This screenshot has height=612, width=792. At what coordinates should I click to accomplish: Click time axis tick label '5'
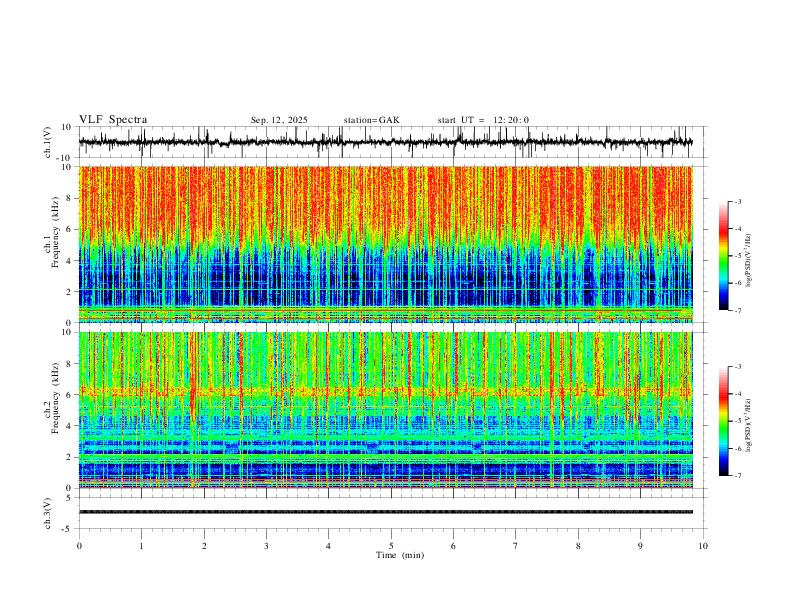[391, 546]
